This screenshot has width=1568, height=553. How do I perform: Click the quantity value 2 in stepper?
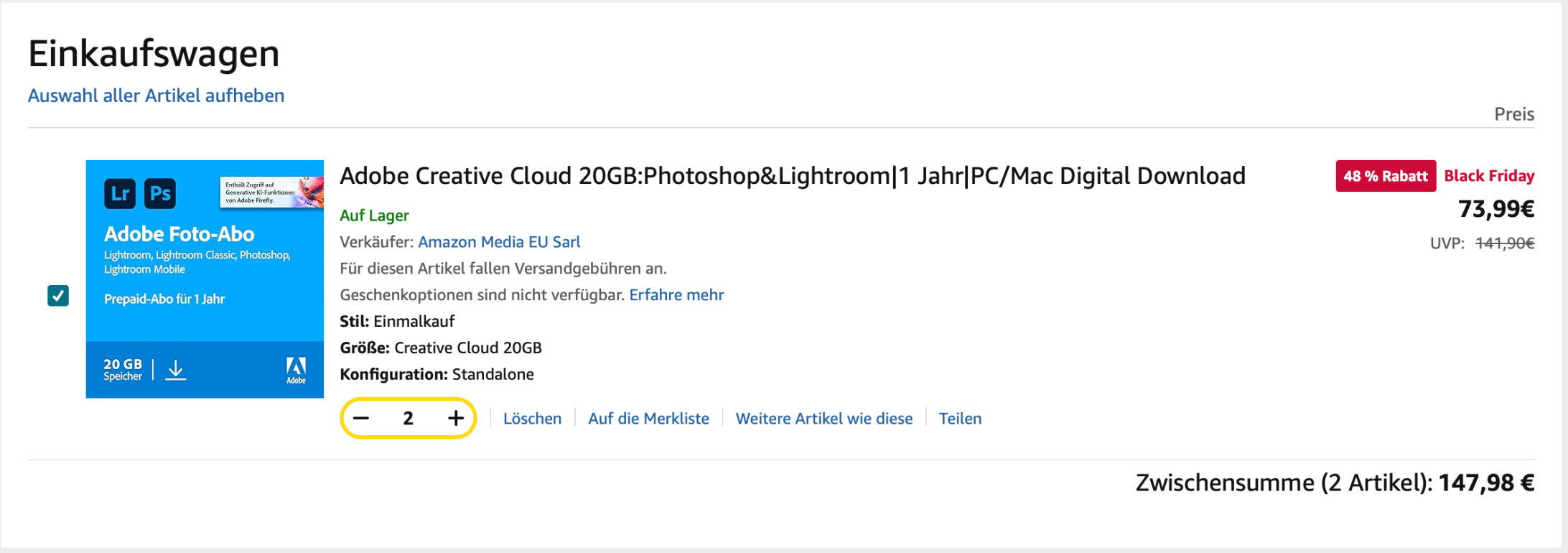(x=409, y=418)
